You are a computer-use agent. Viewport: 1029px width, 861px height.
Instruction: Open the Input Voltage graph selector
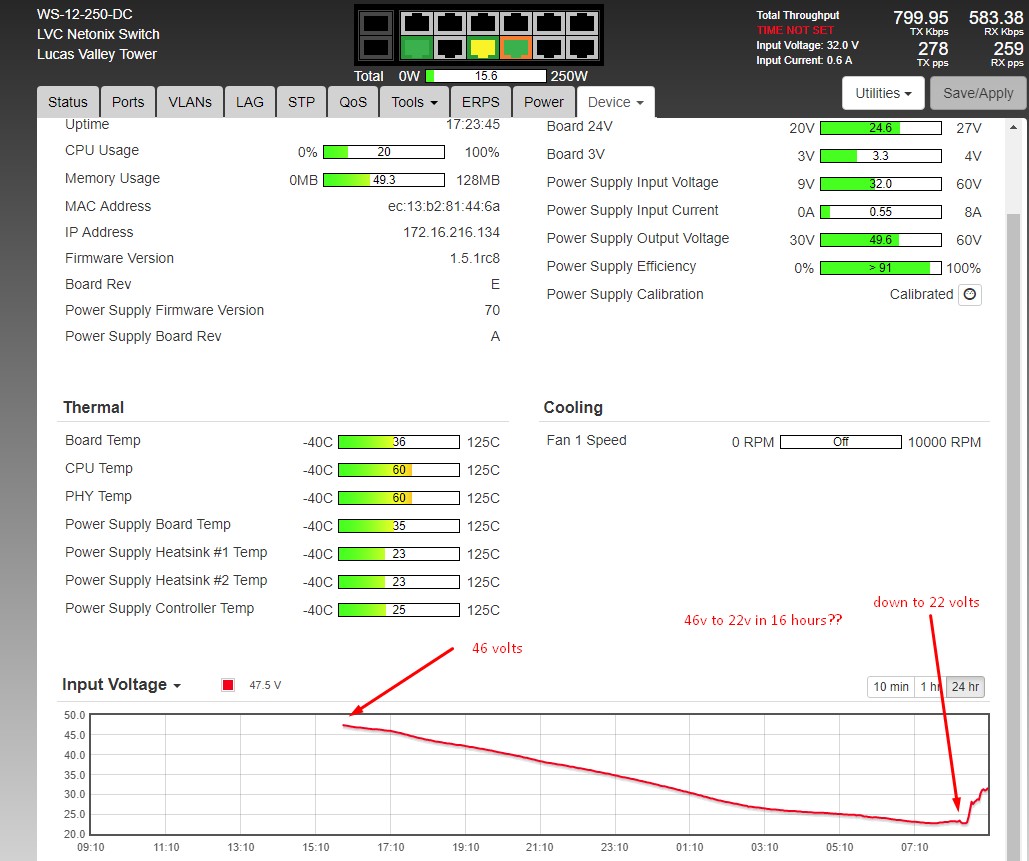[x=121, y=685]
